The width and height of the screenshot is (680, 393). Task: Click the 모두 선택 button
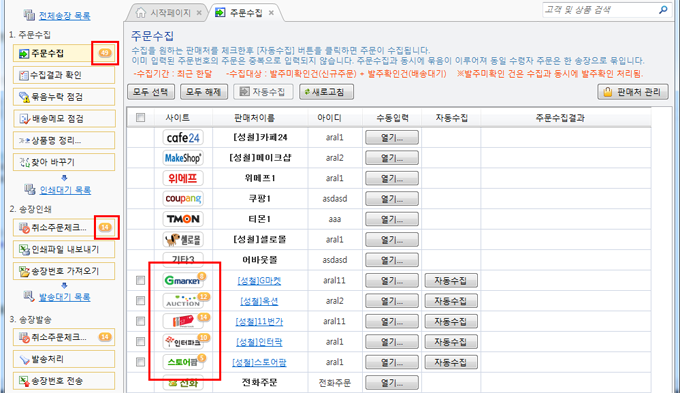pos(151,92)
